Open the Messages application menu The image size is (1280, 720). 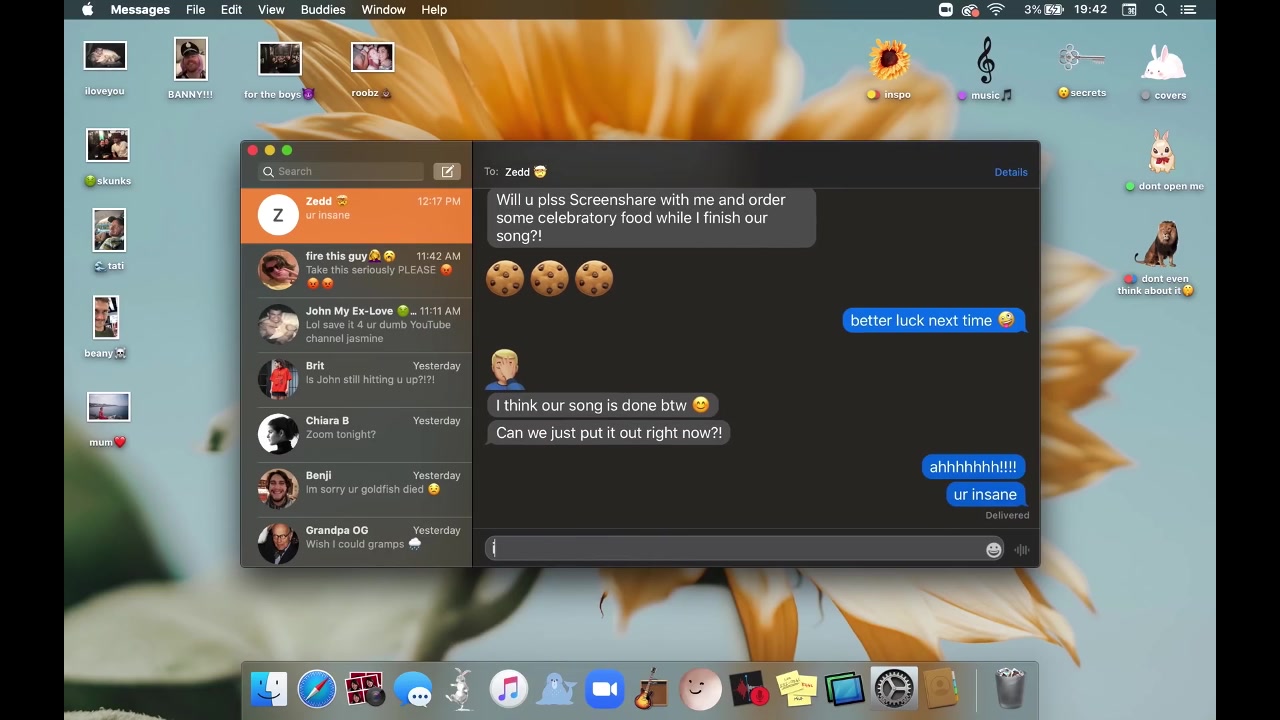140,9
